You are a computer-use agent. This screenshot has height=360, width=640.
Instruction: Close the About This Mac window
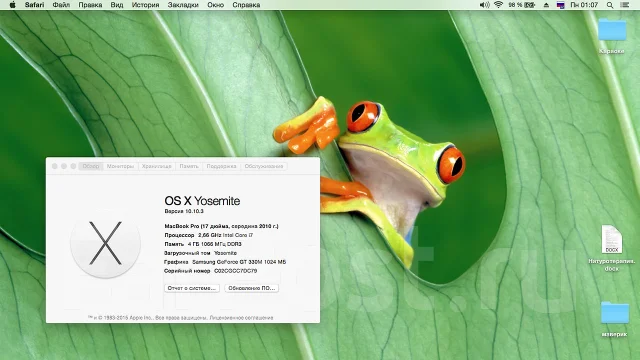(55, 166)
